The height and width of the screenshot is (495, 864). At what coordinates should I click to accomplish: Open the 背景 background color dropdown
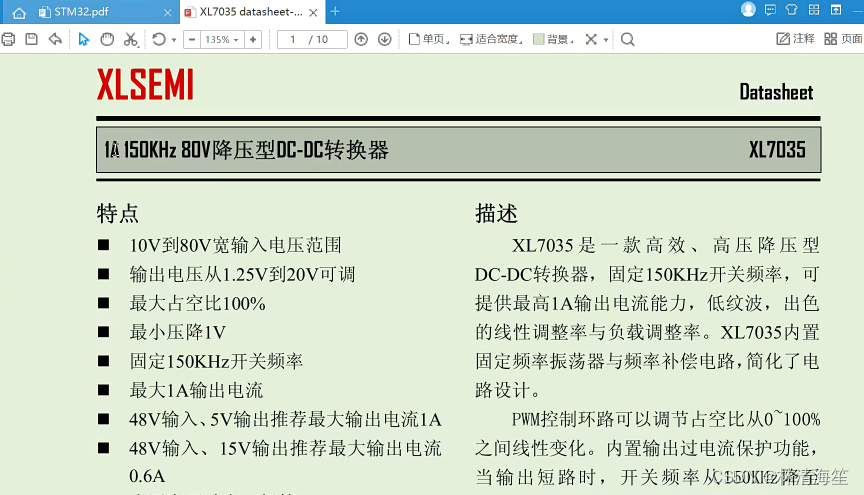pos(553,39)
